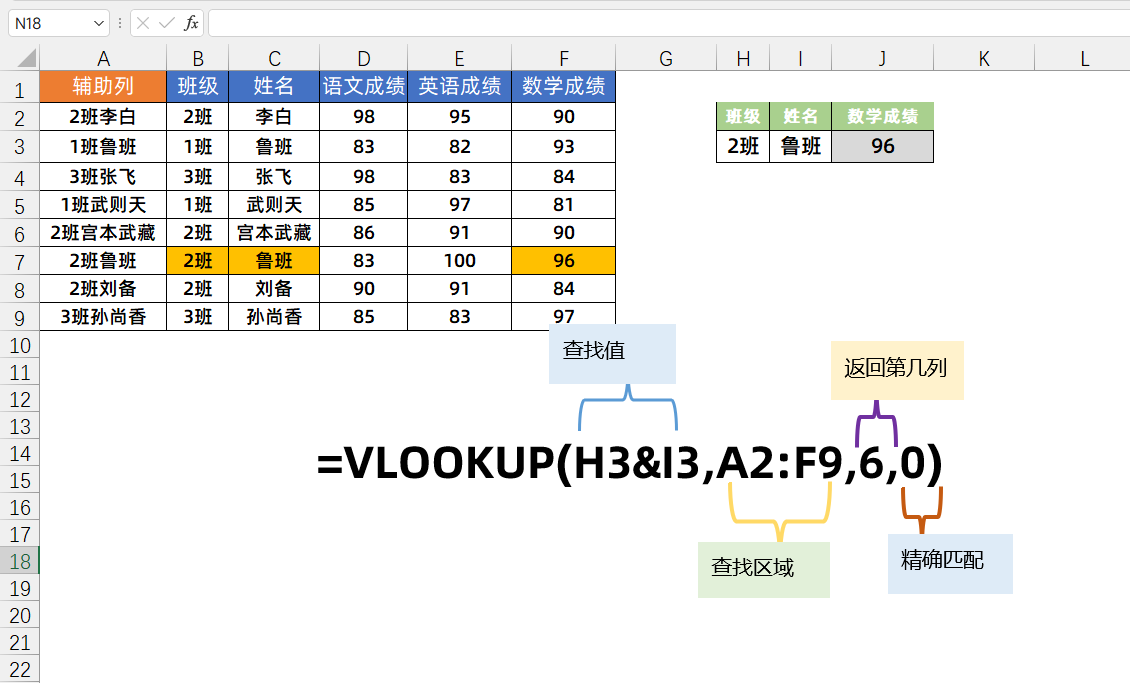Select the highlighted 鲁班 cell in column C

(x=274, y=261)
